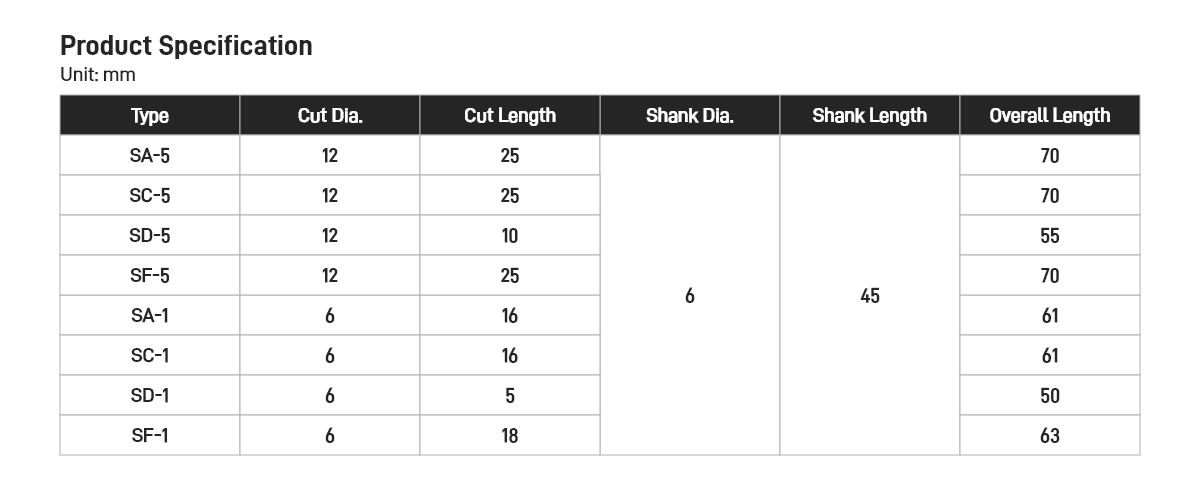Click the SF-5 row label
This screenshot has height=485, width=1200.
pyautogui.click(x=150, y=276)
